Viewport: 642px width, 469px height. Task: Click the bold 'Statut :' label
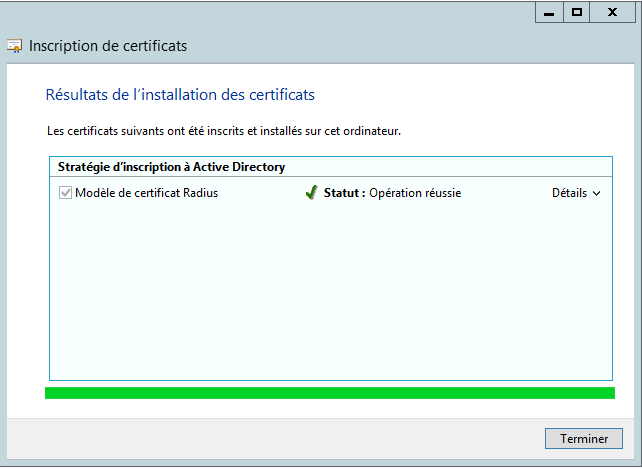(344, 193)
